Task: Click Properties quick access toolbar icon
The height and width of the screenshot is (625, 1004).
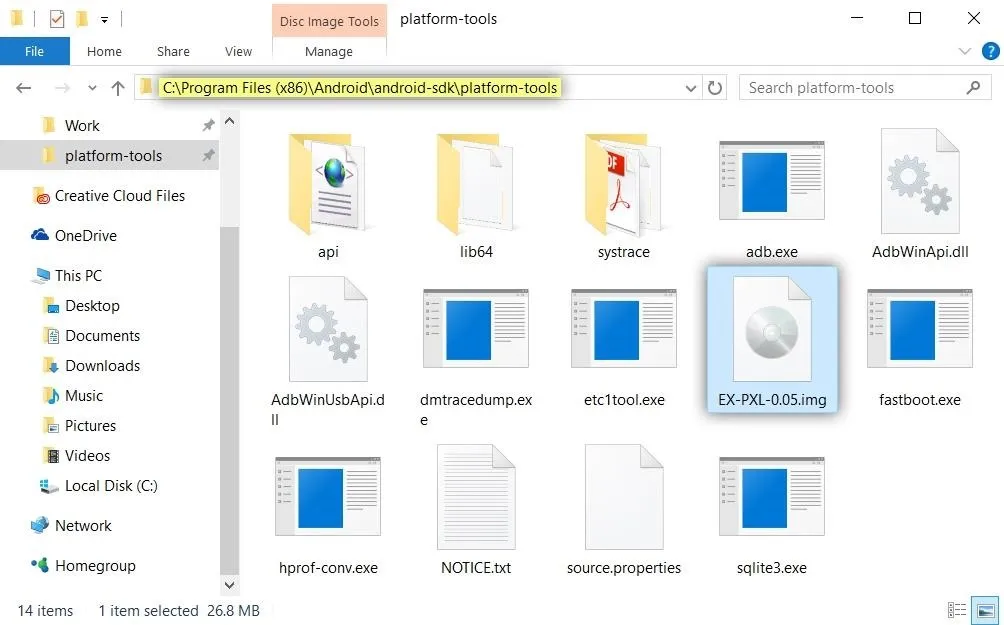Action: [57, 19]
